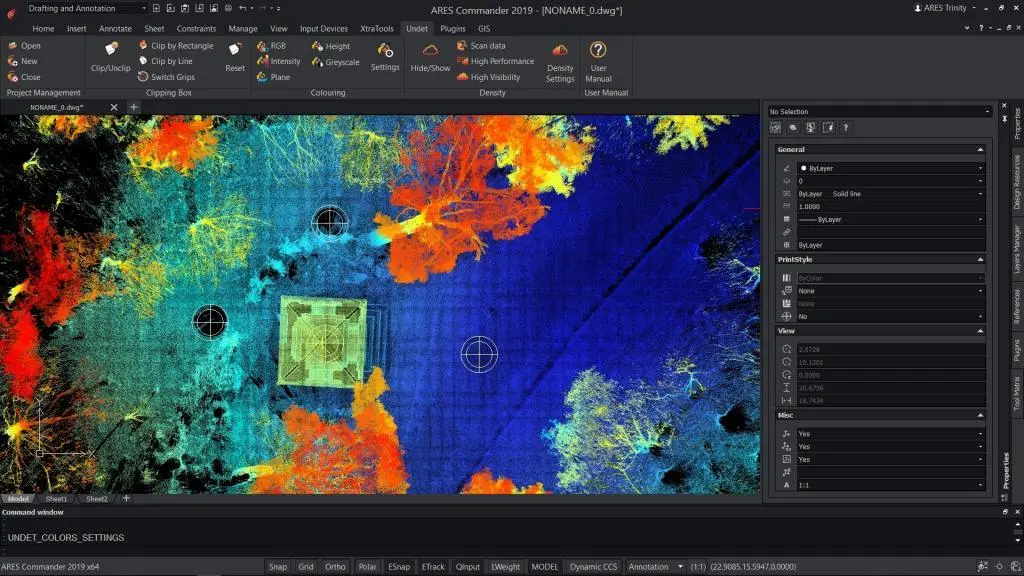1024x576 pixels.
Task: Collapse the View properties section
Action: (x=981, y=330)
